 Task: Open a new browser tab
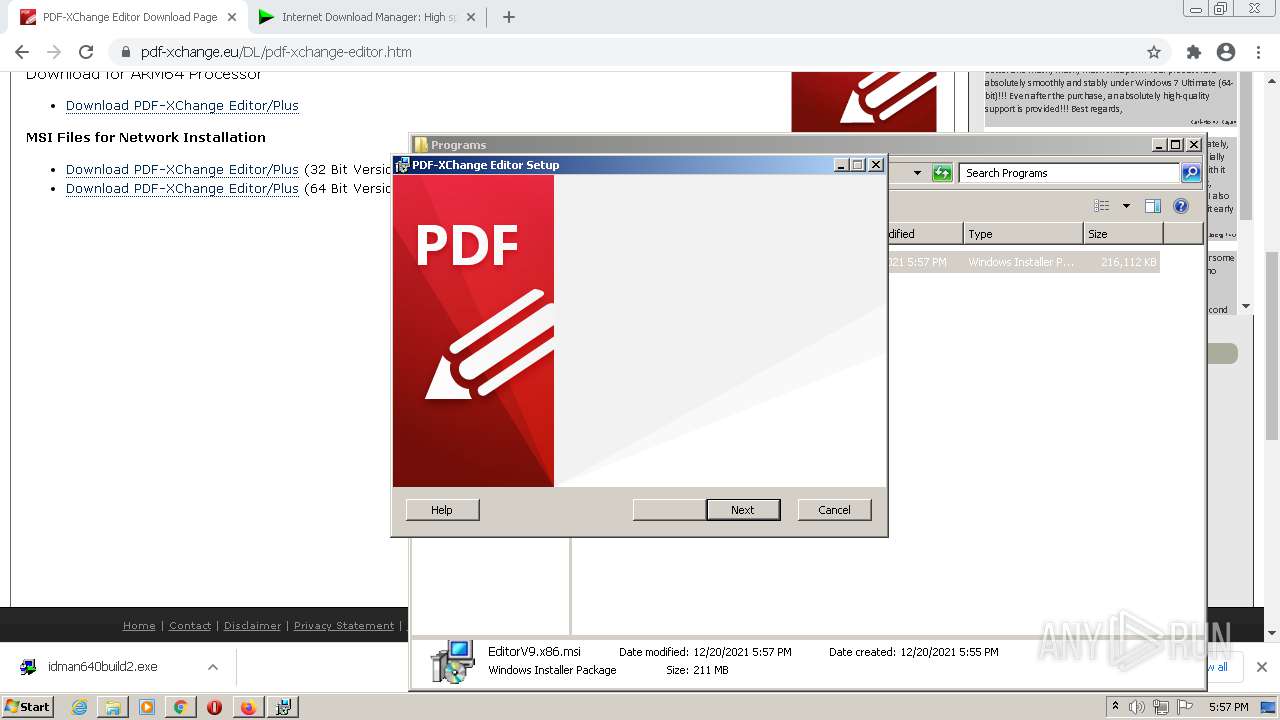[x=508, y=17]
